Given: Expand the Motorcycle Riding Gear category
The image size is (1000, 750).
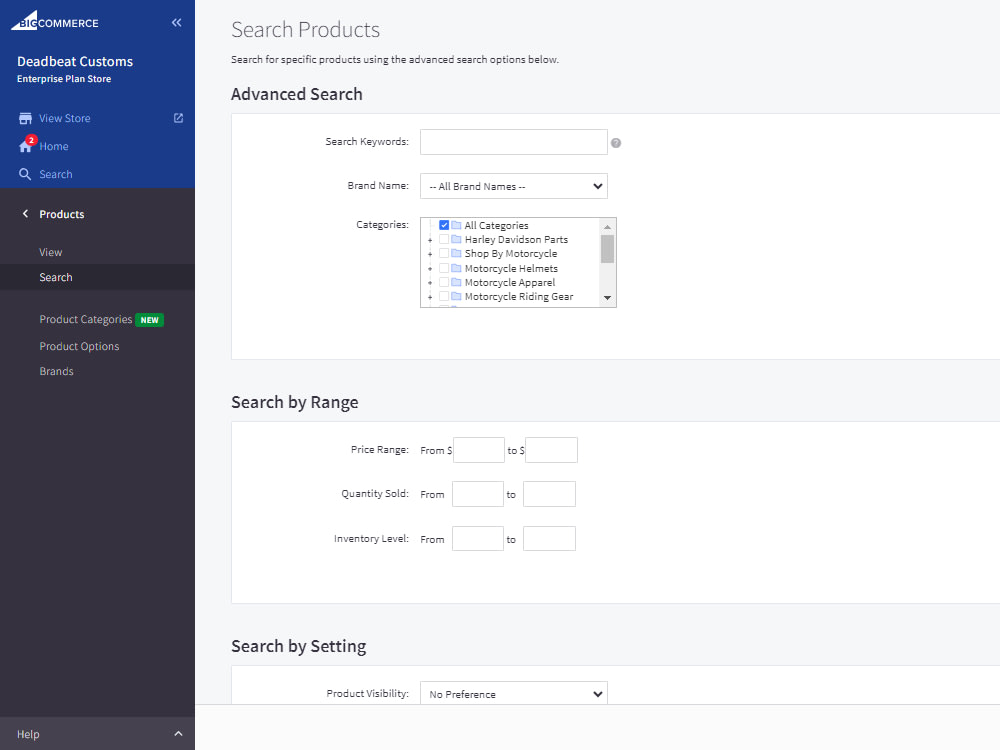Looking at the screenshot, I should pyautogui.click(x=430, y=297).
